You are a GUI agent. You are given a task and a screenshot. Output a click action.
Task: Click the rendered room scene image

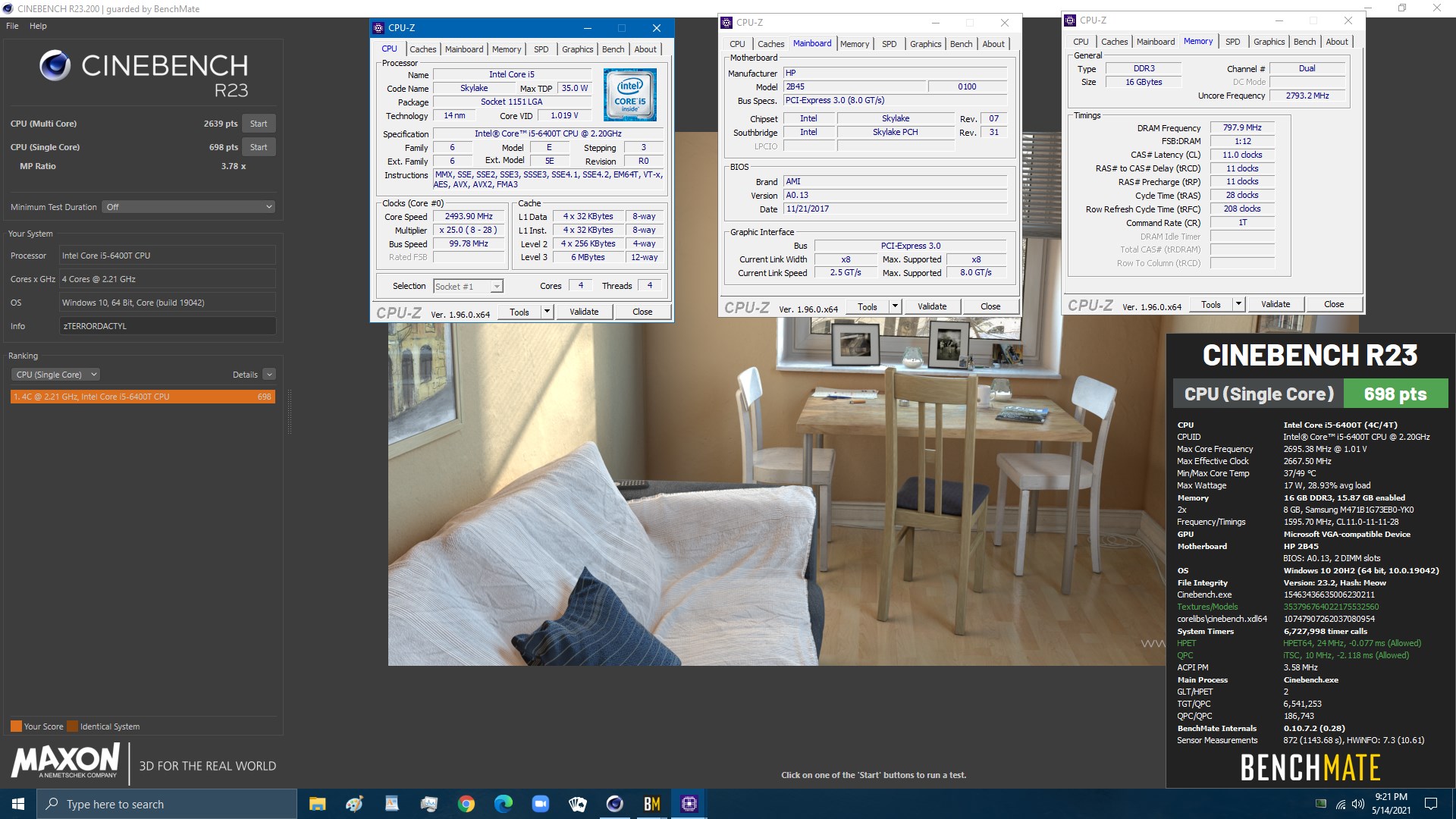[777, 493]
